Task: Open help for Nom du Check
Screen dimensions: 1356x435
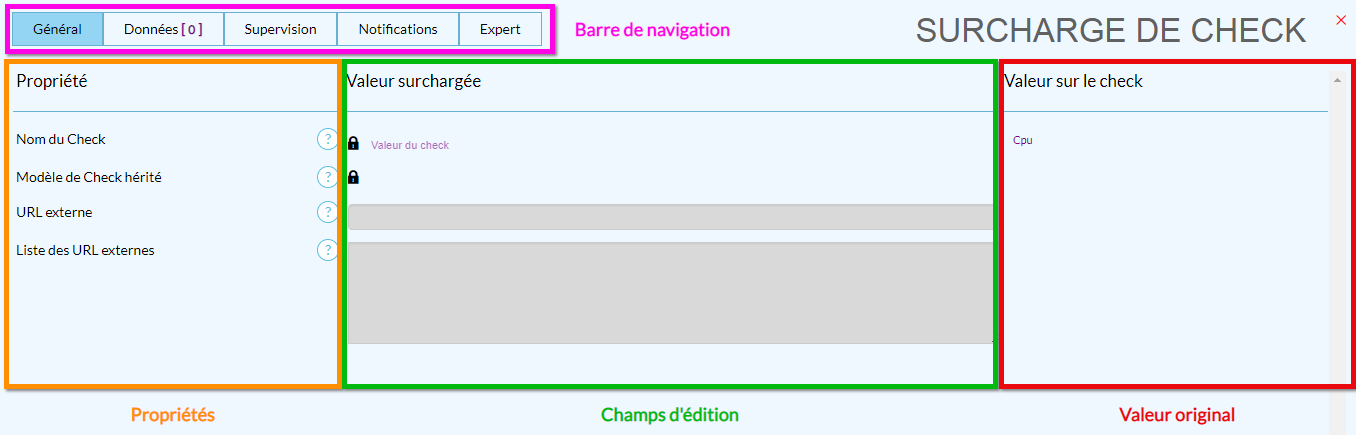Action: point(327,139)
